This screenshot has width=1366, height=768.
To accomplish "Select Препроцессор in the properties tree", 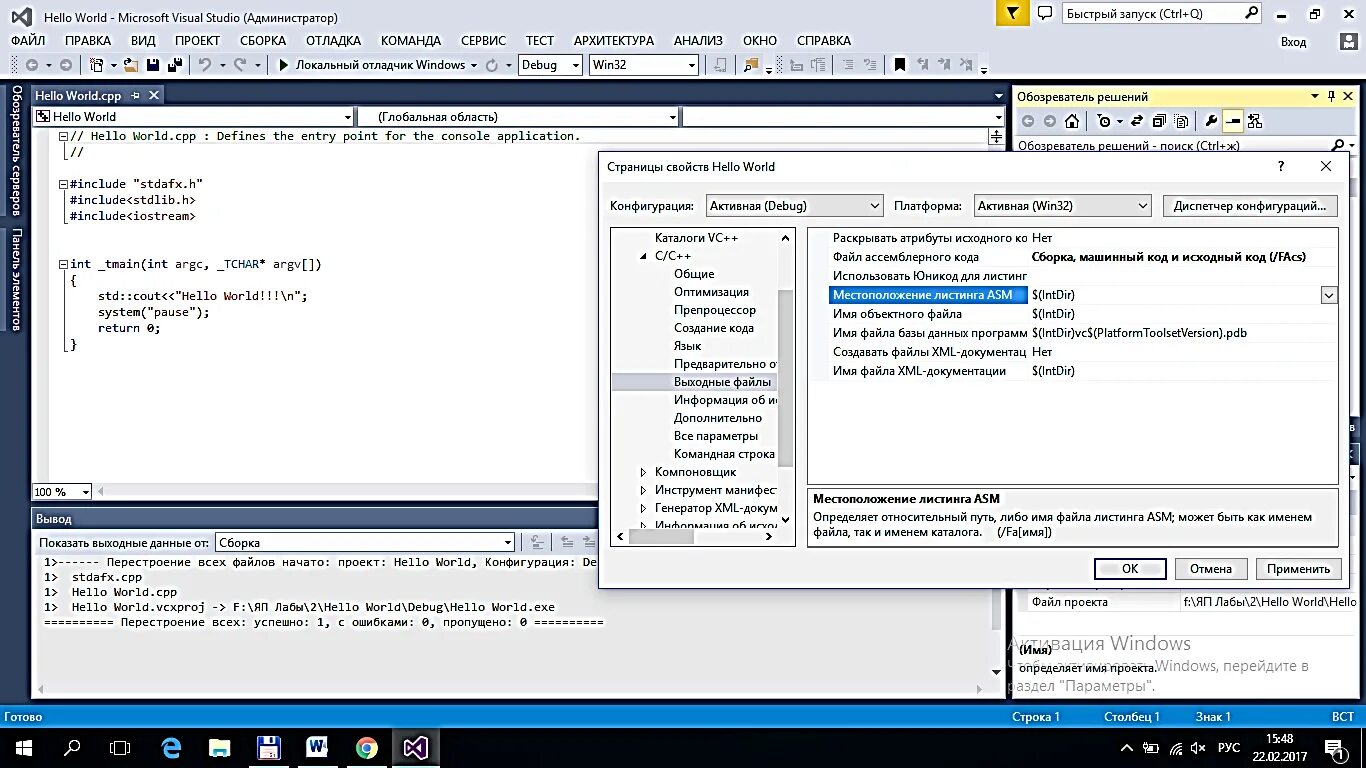I will pyautogui.click(x=715, y=310).
